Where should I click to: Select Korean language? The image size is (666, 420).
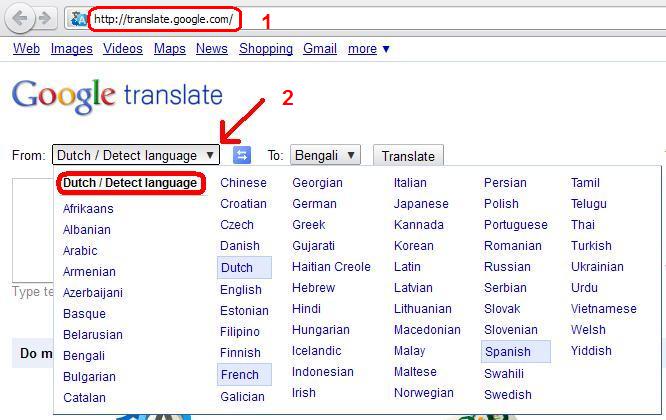pyautogui.click(x=414, y=246)
